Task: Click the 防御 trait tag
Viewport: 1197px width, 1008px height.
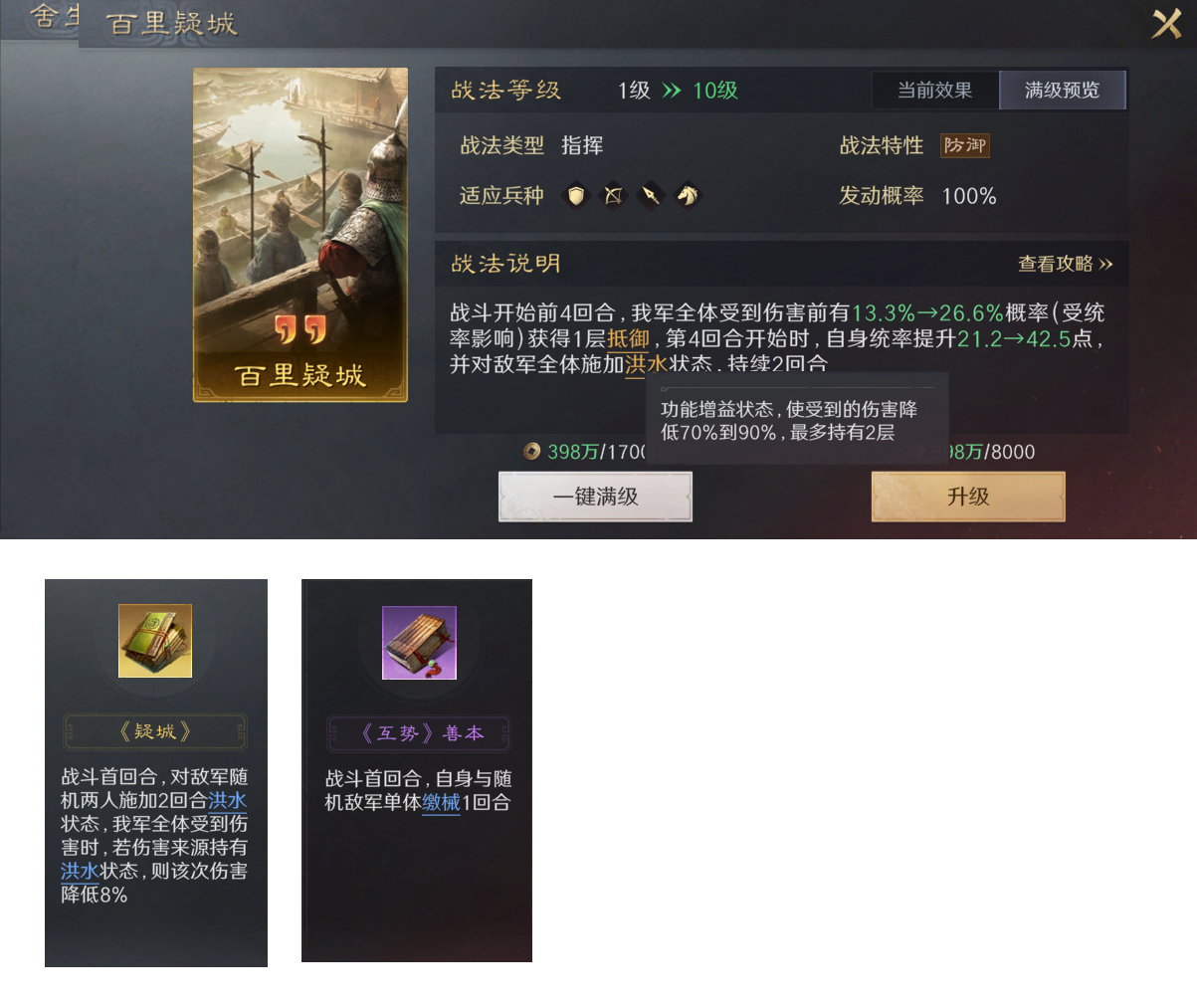Action: (965, 145)
